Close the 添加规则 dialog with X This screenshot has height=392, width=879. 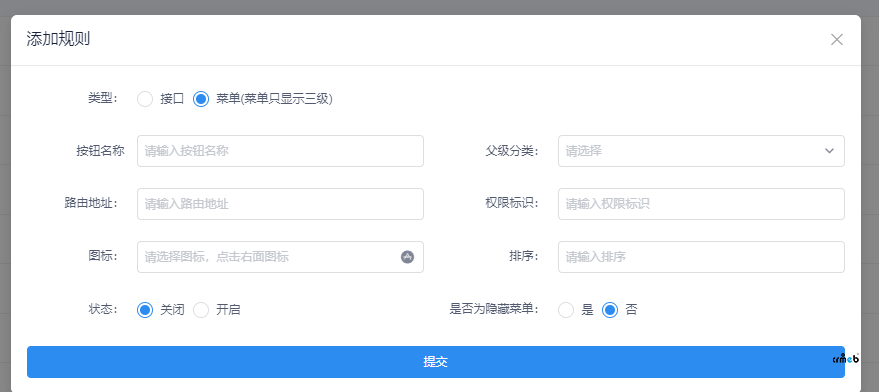click(x=836, y=39)
